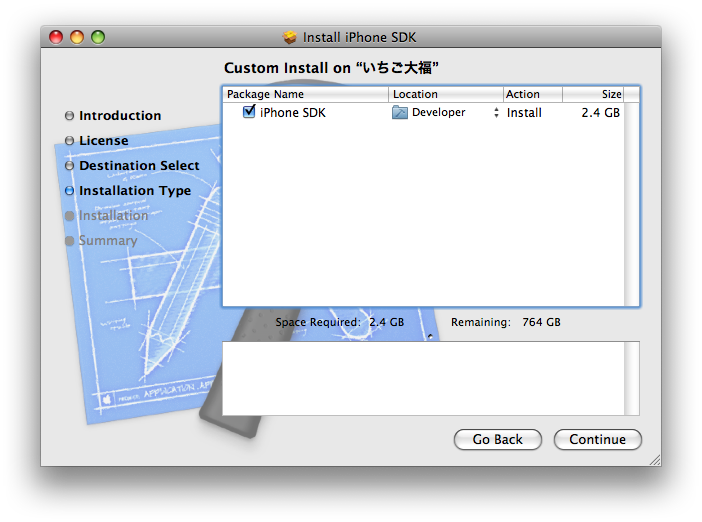Image resolution: width=702 pixels, height=522 pixels.
Task: Click the green zoom window button
Action: coord(98,37)
